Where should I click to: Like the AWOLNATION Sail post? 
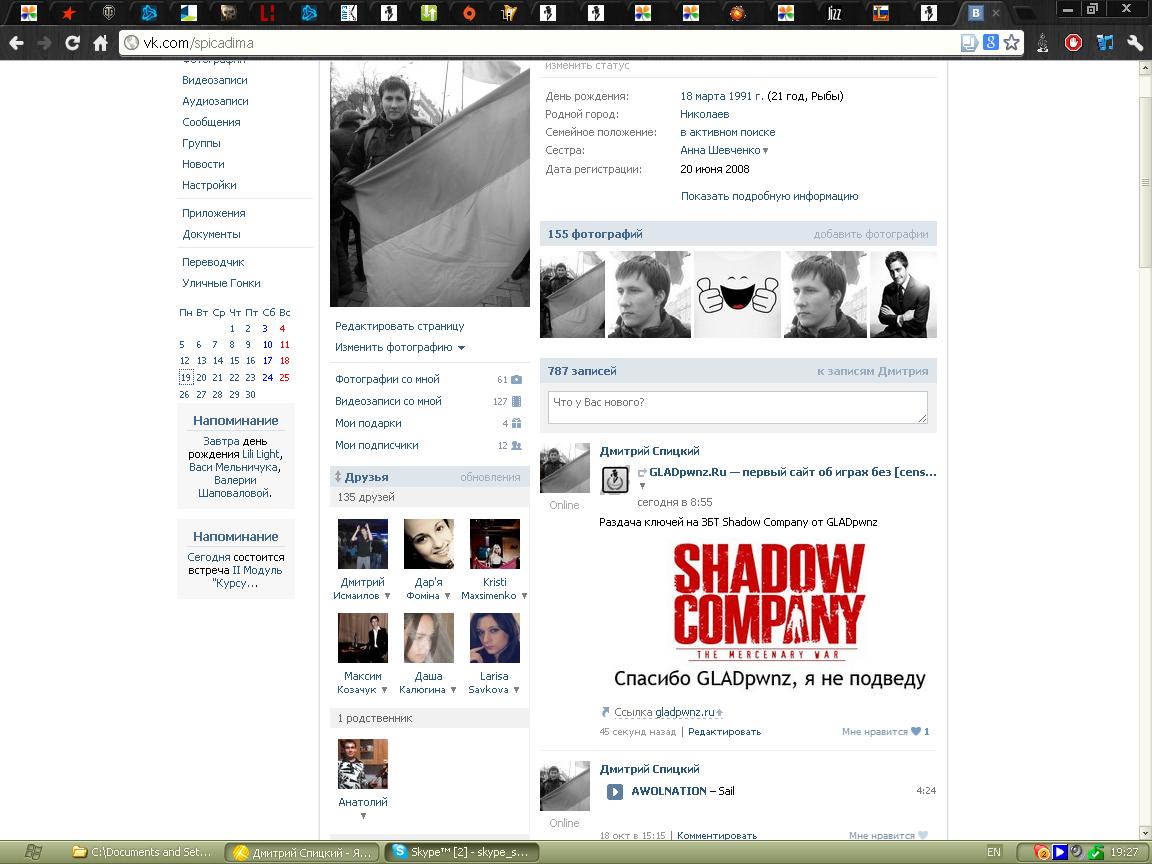click(x=922, y=836)
